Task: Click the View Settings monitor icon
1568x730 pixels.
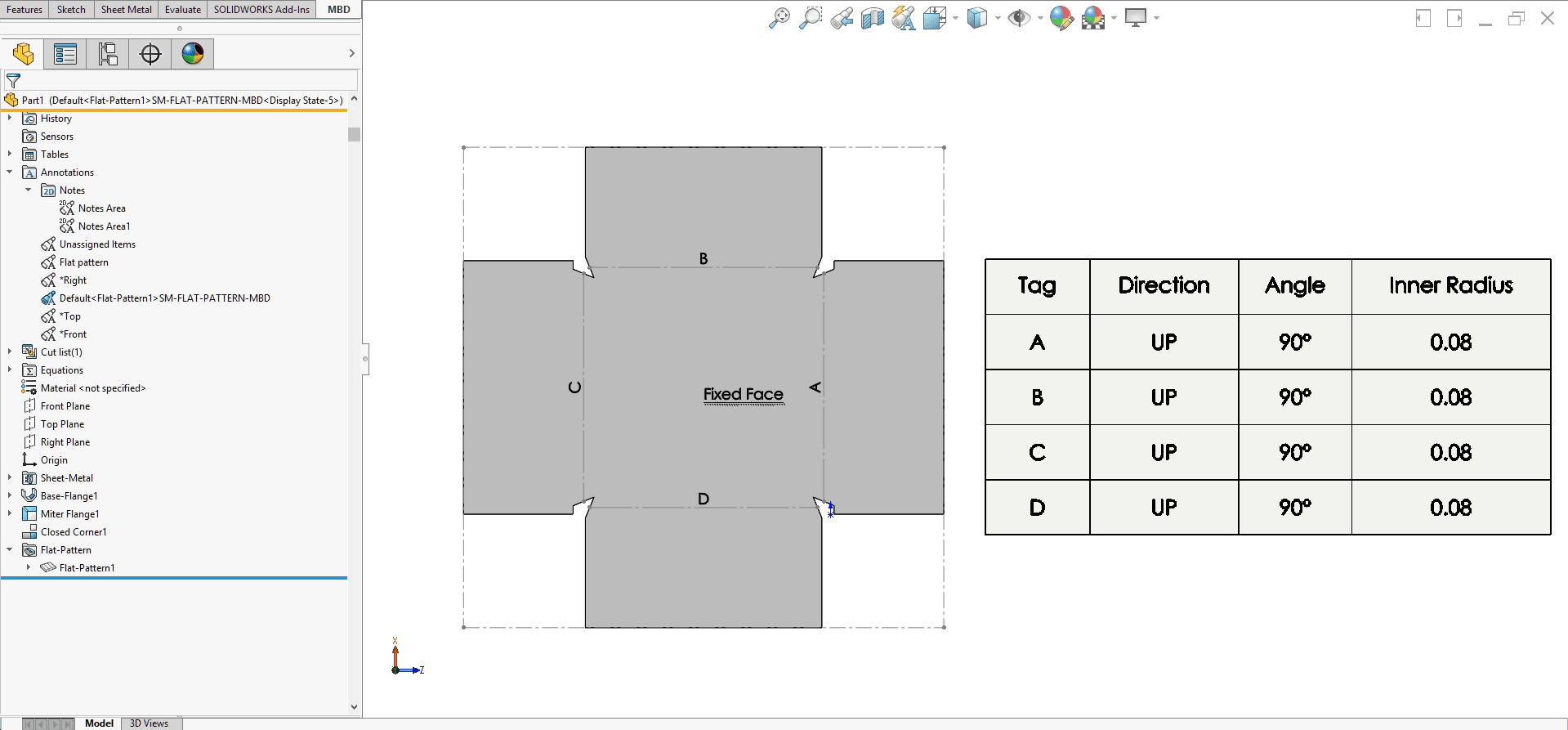Action: (1136, 18)
